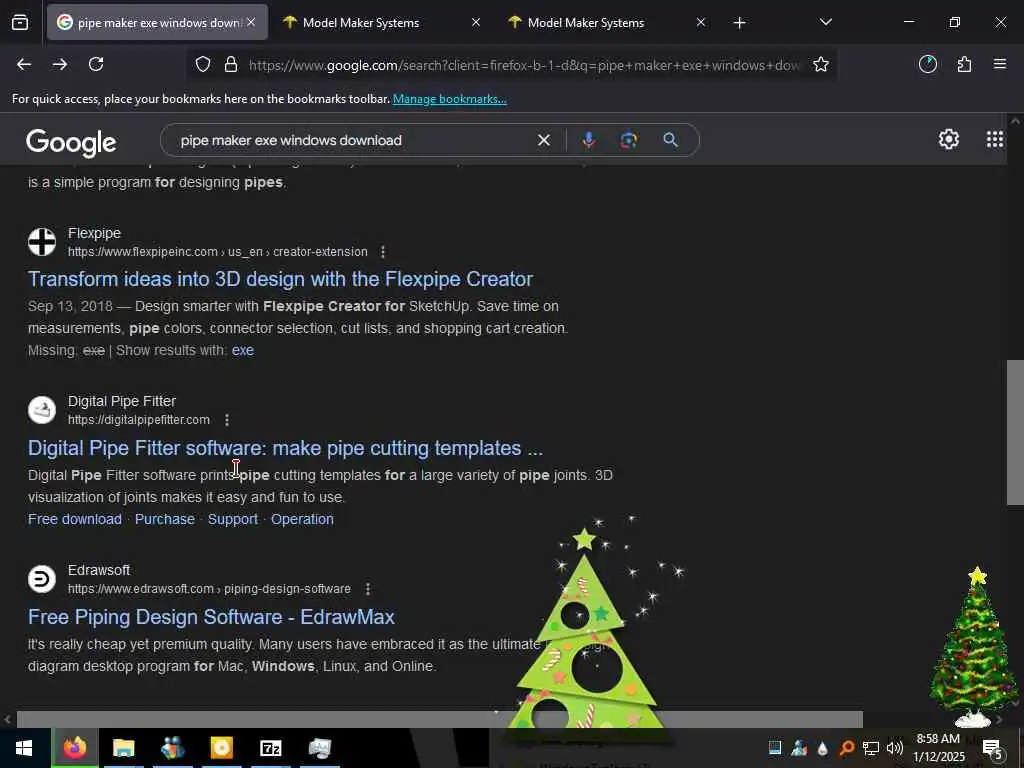Open Free download sitelink
The height and width of the screenshot is (768, 1024).
pyautogui.click(x=74, y=519)
